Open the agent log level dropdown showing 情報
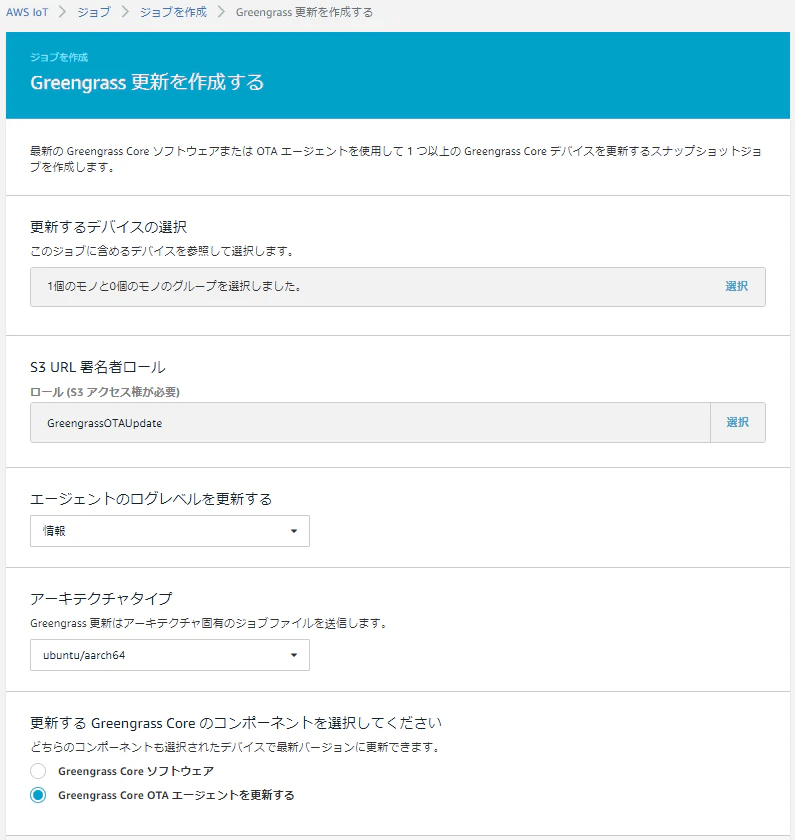The image size is (795, 840). click(x=170, y=531)
